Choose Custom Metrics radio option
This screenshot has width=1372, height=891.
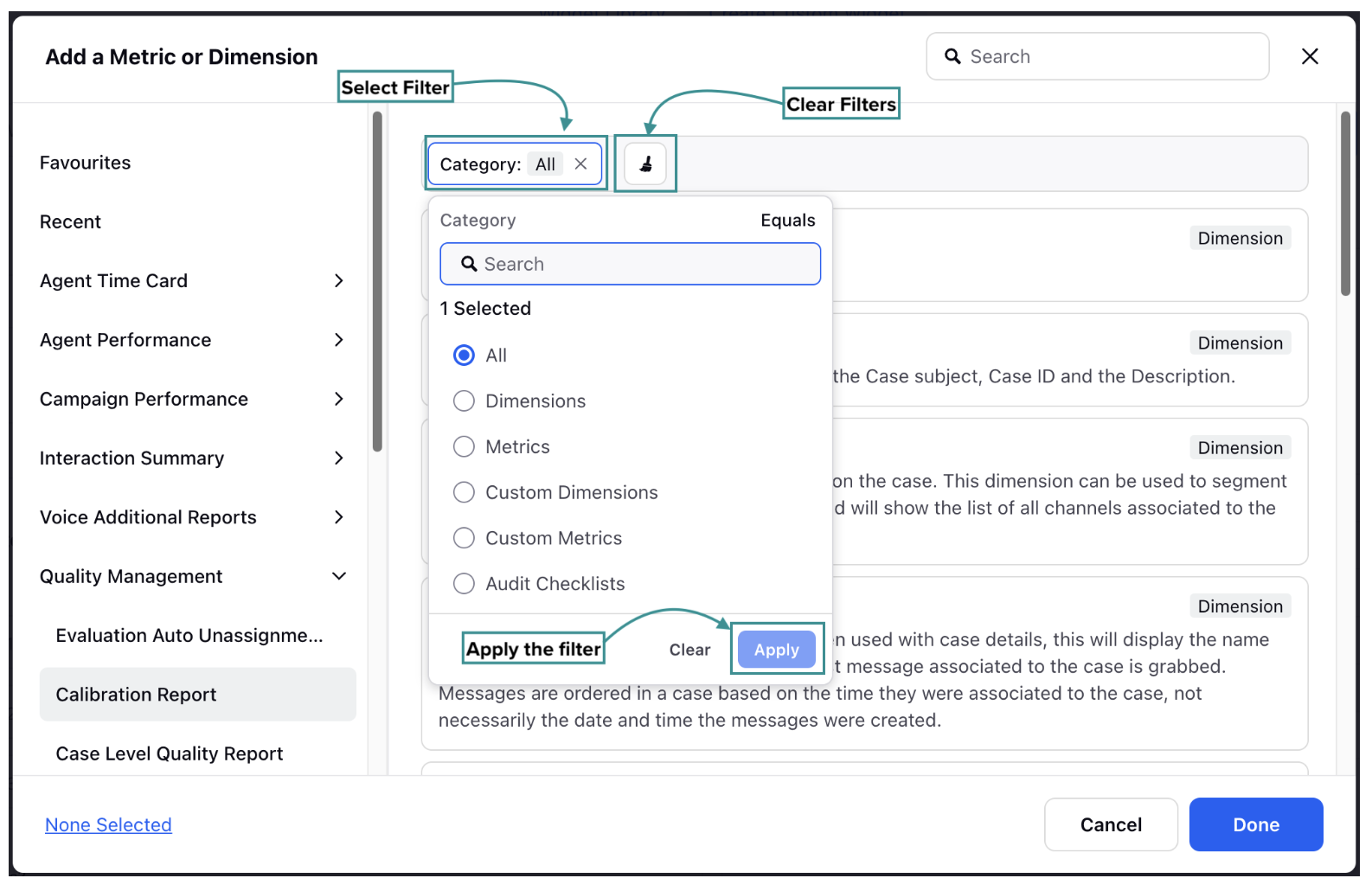tap(465, 539)
